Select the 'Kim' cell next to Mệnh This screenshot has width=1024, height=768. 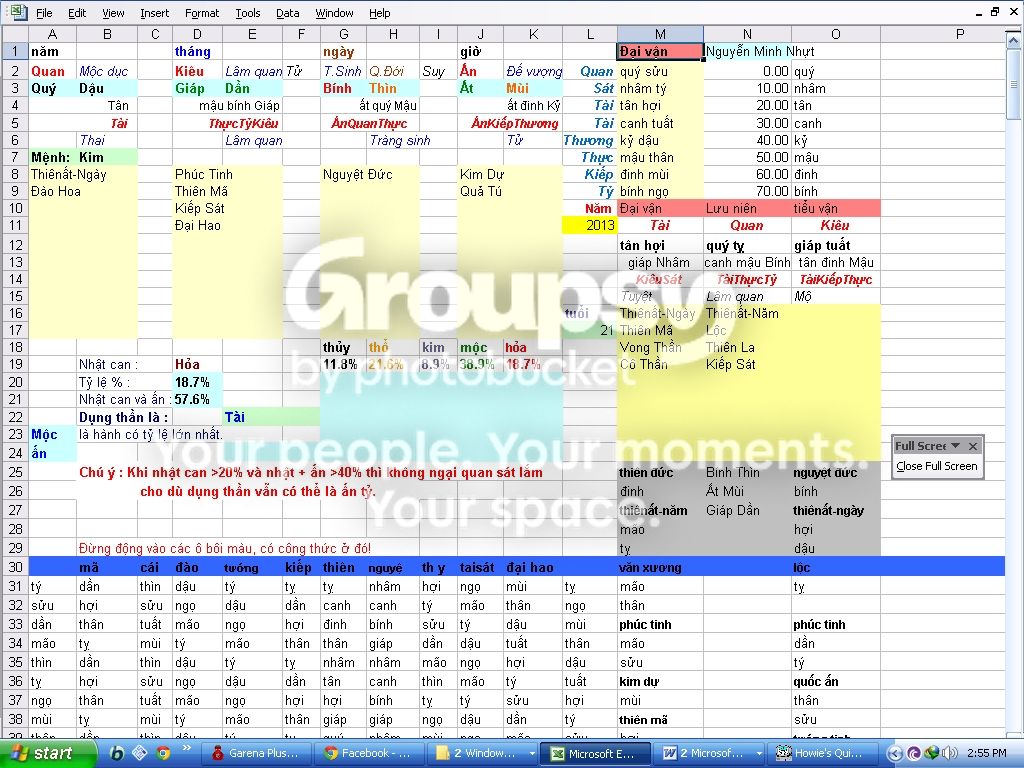(x=107, y=157)
